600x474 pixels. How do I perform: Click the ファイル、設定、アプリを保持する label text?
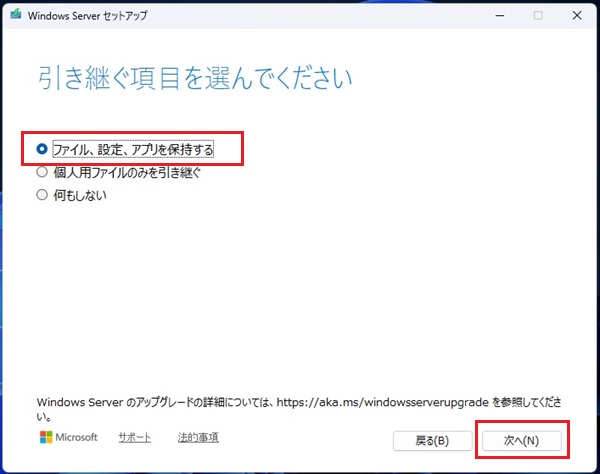[146, 149]
